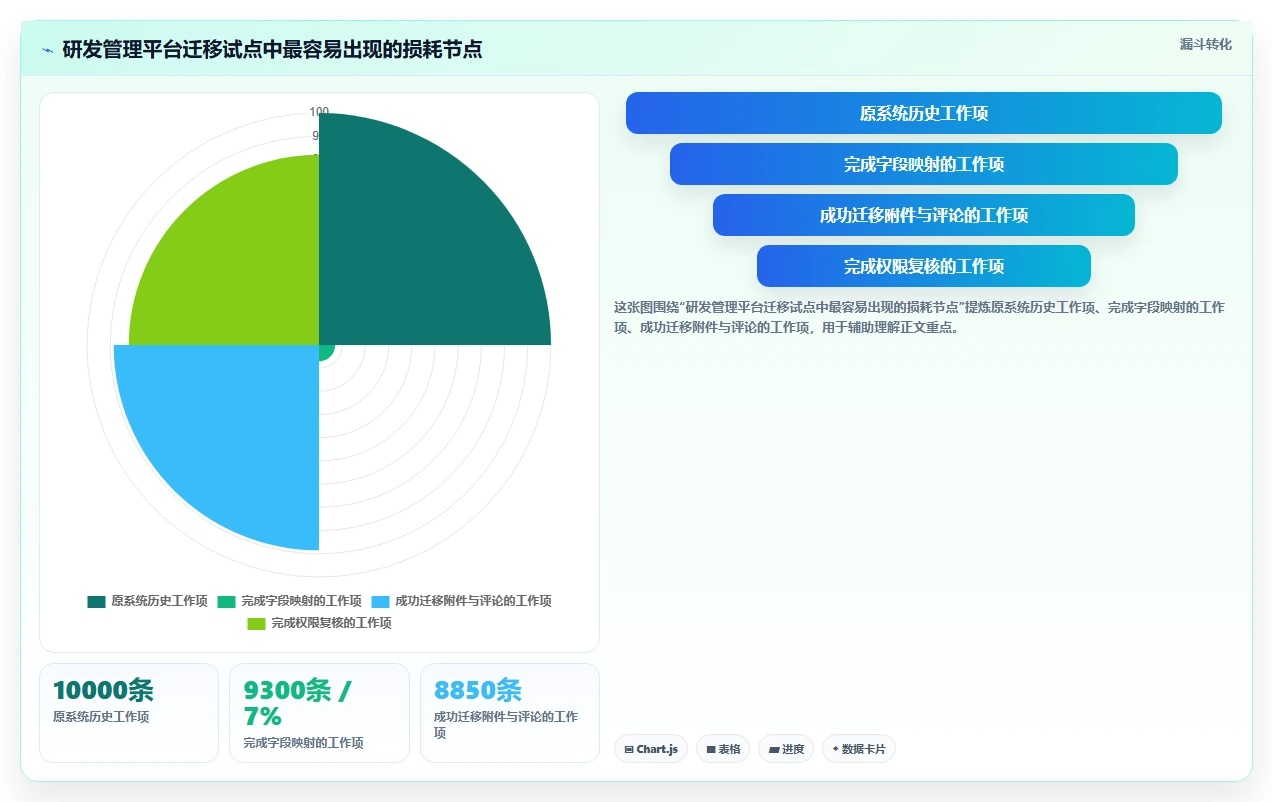
Task: Click the 成功迁移附件与评论的工作项 funnel bar
Action: pyautogui.click(x=924, y=215)
